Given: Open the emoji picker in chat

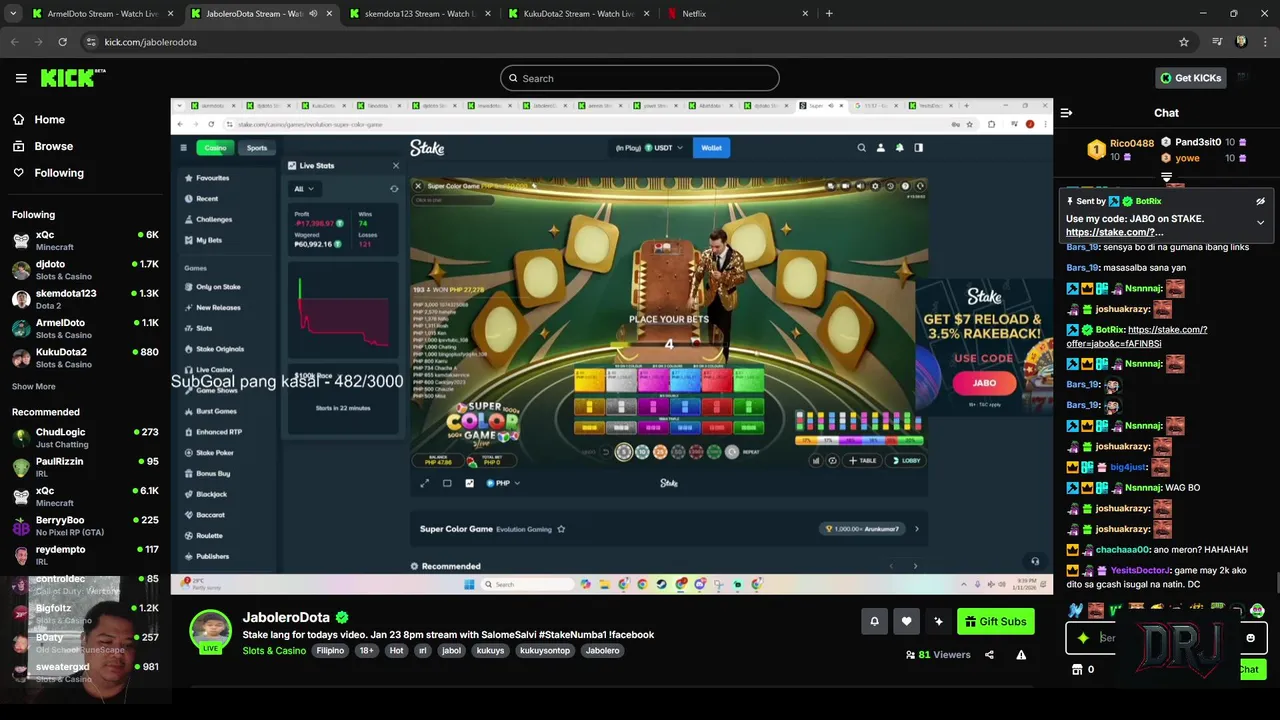Looking at the screenshot, I should [1250, 638].
